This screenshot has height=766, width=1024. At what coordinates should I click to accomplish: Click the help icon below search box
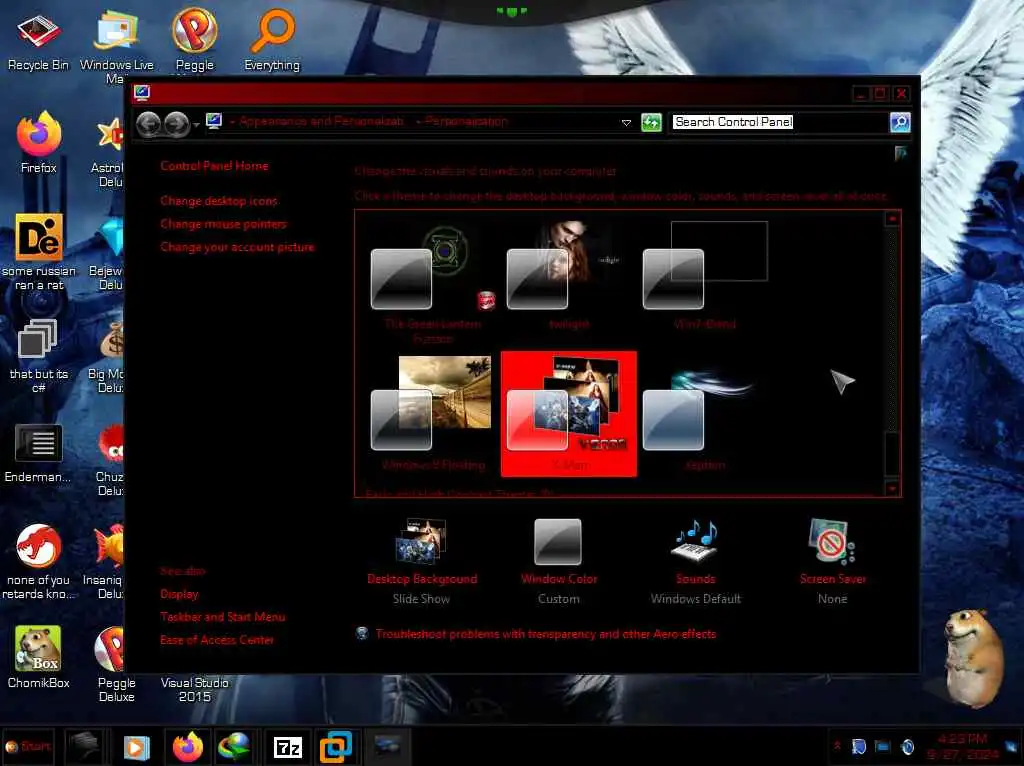[x=901, y=153]
